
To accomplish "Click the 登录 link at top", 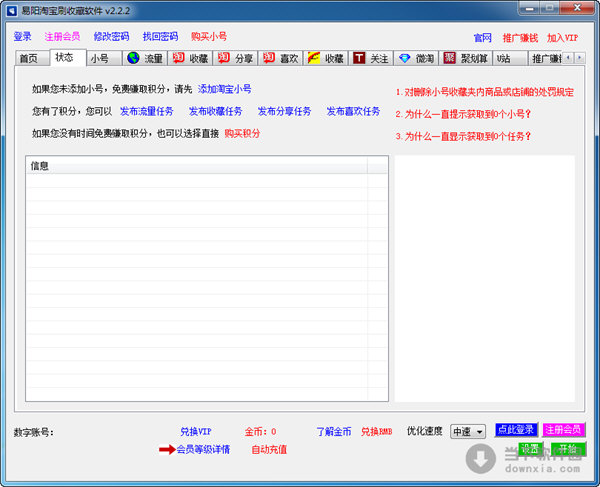I will point(22,37).
